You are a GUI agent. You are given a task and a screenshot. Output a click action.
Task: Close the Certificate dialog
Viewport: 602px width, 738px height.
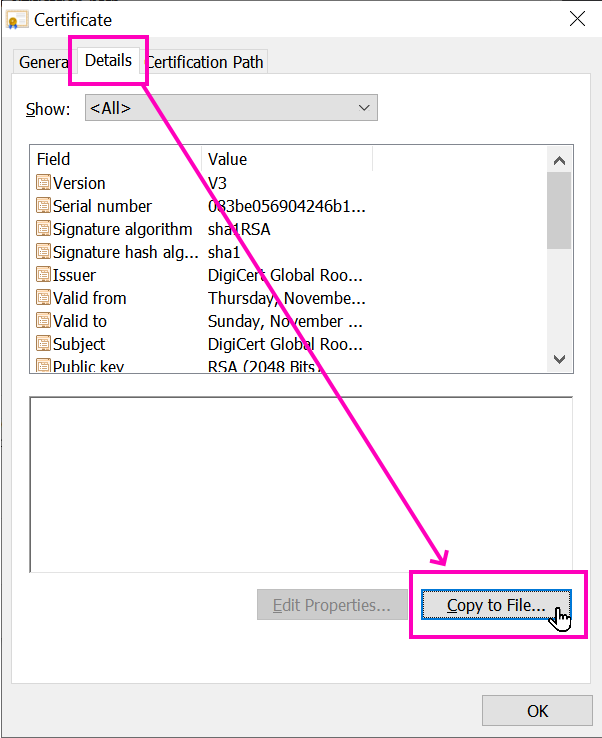pyautogui.click(x=577, y=19)
